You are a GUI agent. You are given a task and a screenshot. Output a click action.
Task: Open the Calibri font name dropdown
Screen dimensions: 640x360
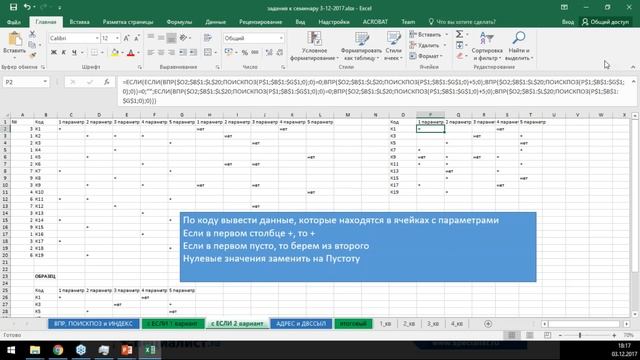click(97, 38)
